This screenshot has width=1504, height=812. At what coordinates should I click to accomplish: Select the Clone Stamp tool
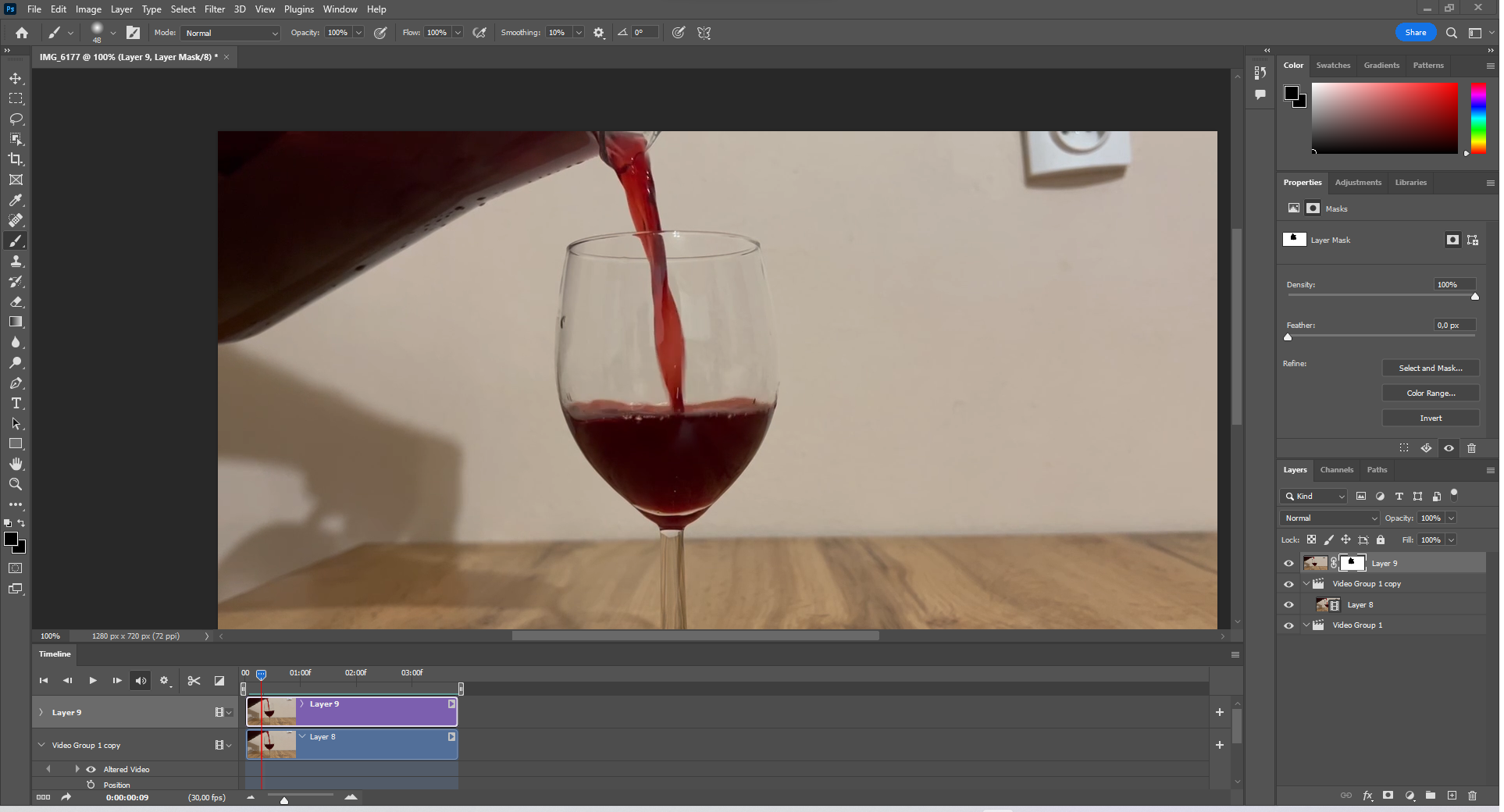coord(16,262)
